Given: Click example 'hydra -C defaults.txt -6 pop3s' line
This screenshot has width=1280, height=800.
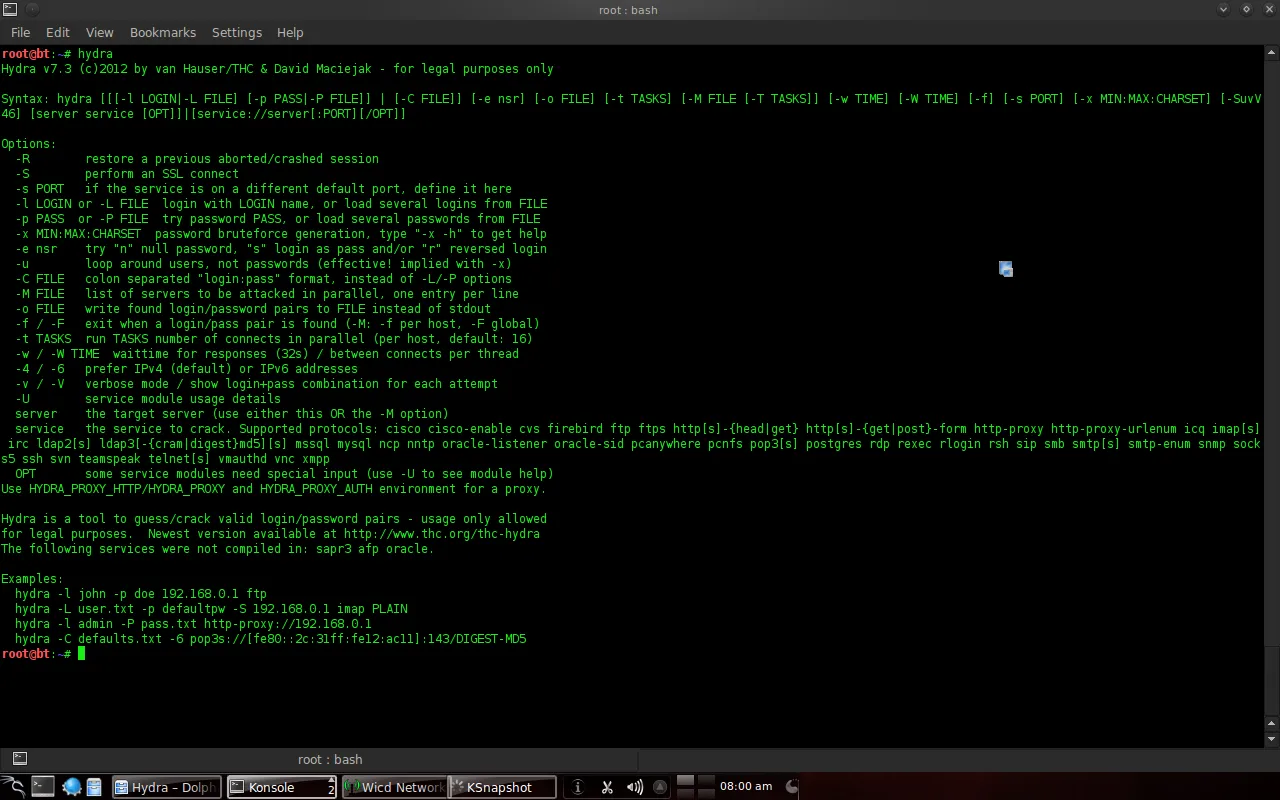Looking at the screenshot, I should tap(271, 639).
